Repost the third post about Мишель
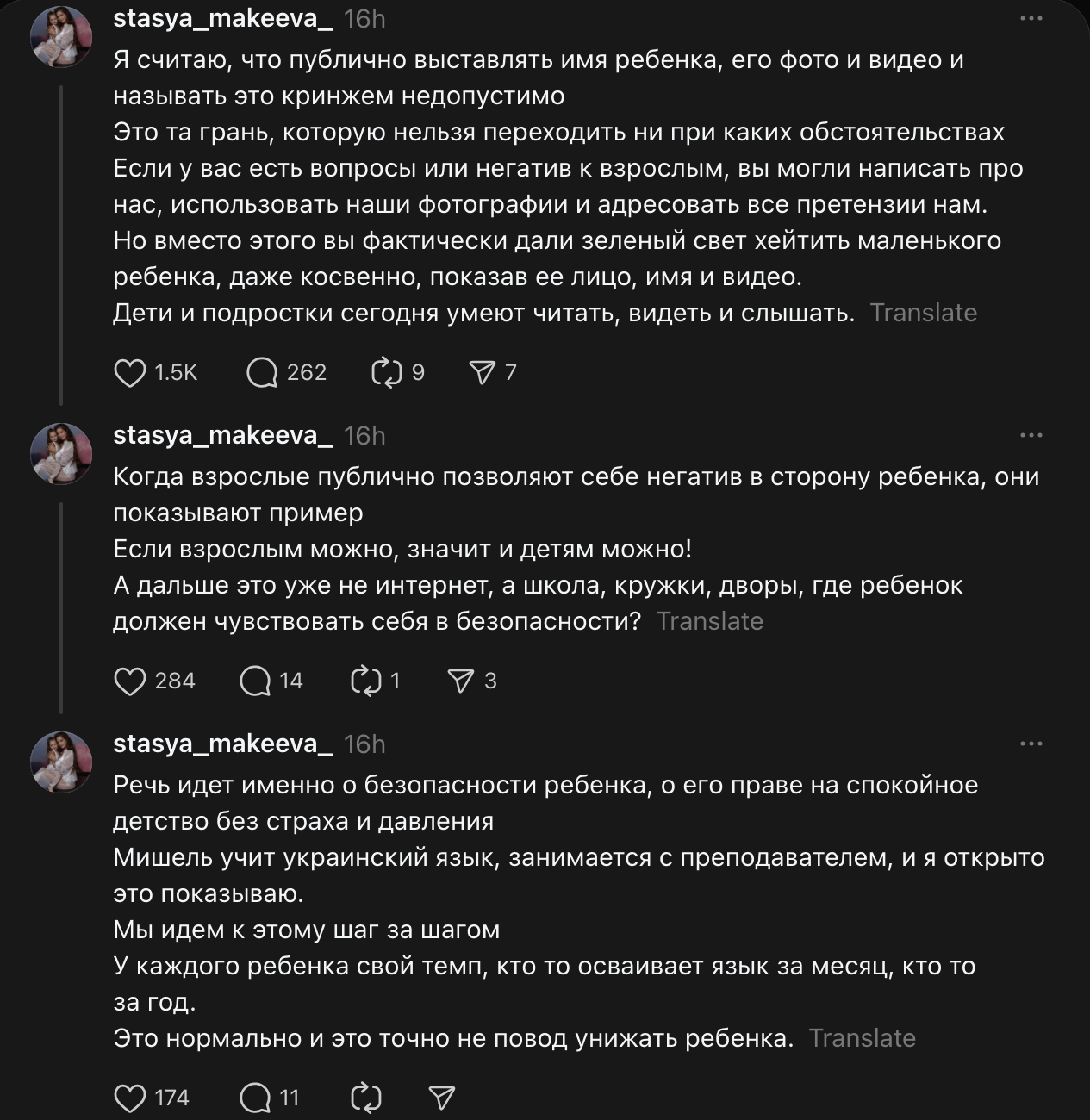This screenshot has width=1090, height=1120. coord(366,1098)
